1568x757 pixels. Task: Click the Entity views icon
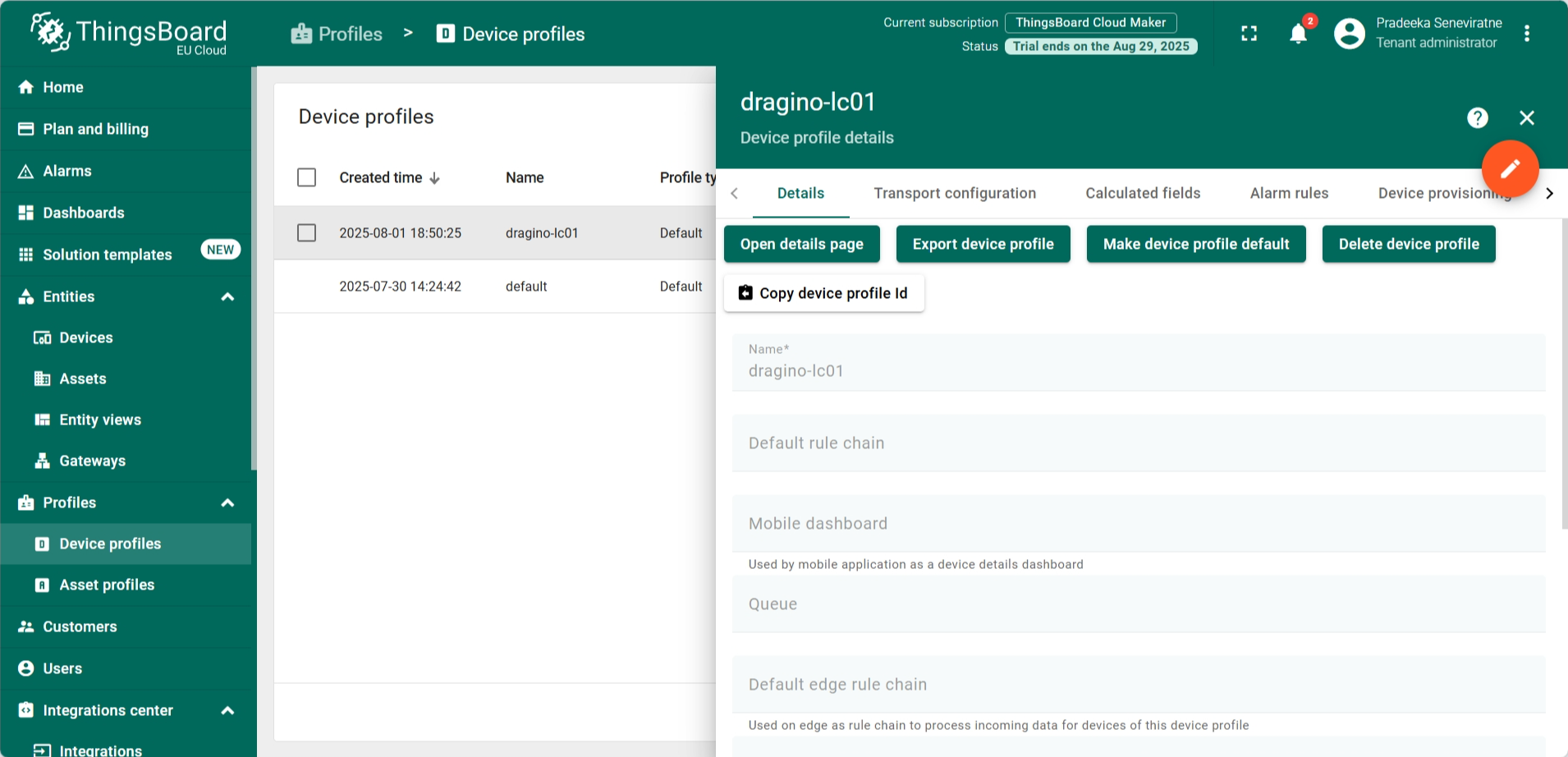click(x=43, y=420)
